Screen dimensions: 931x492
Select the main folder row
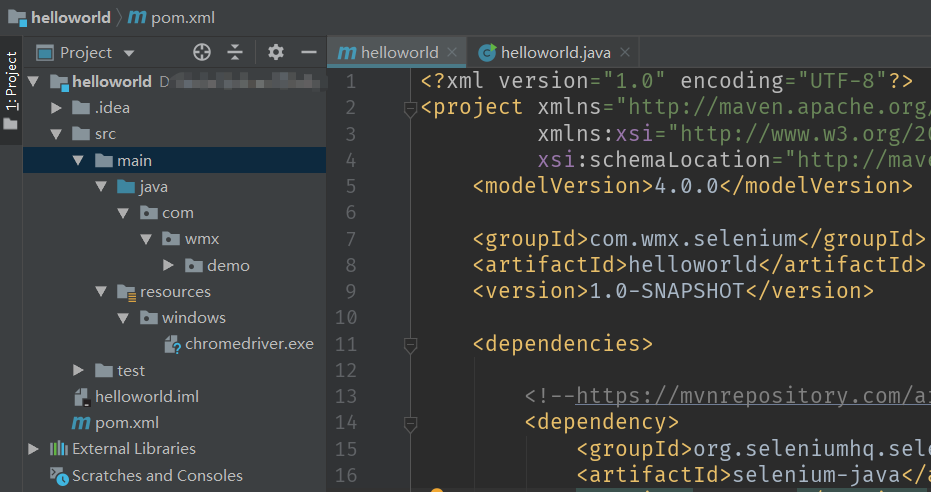(175, 161)
